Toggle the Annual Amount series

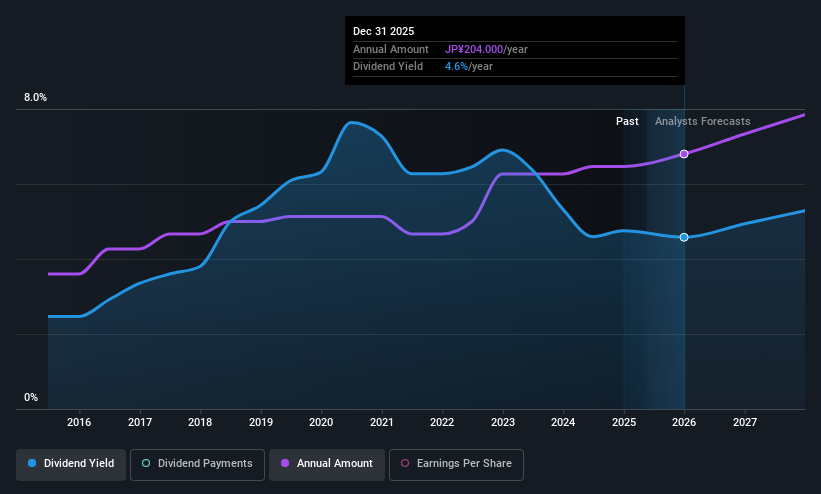[x=327, y=465]
